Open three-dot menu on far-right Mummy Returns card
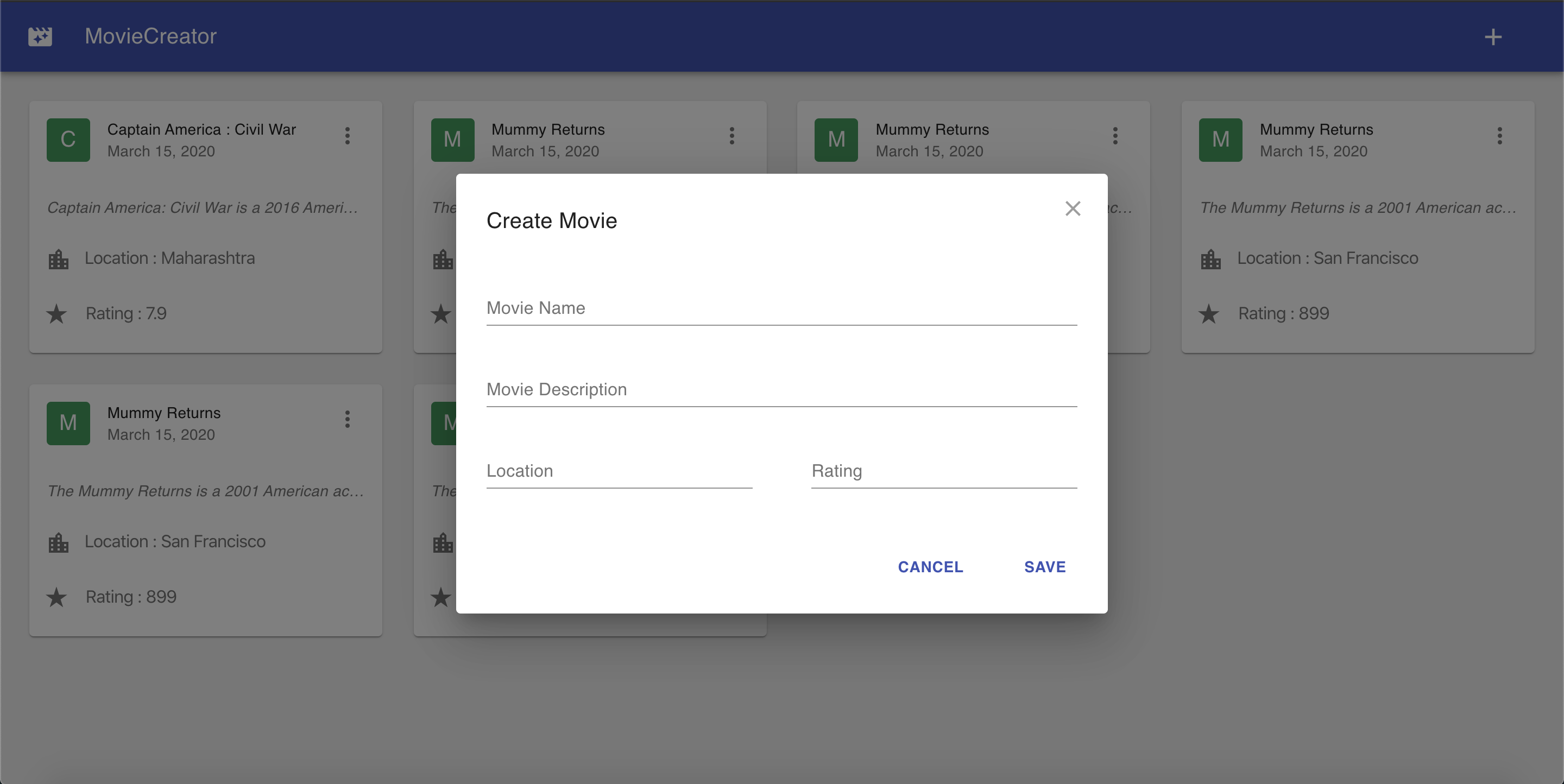This screenshot has height=784, width=1564. coord(1499,136)
